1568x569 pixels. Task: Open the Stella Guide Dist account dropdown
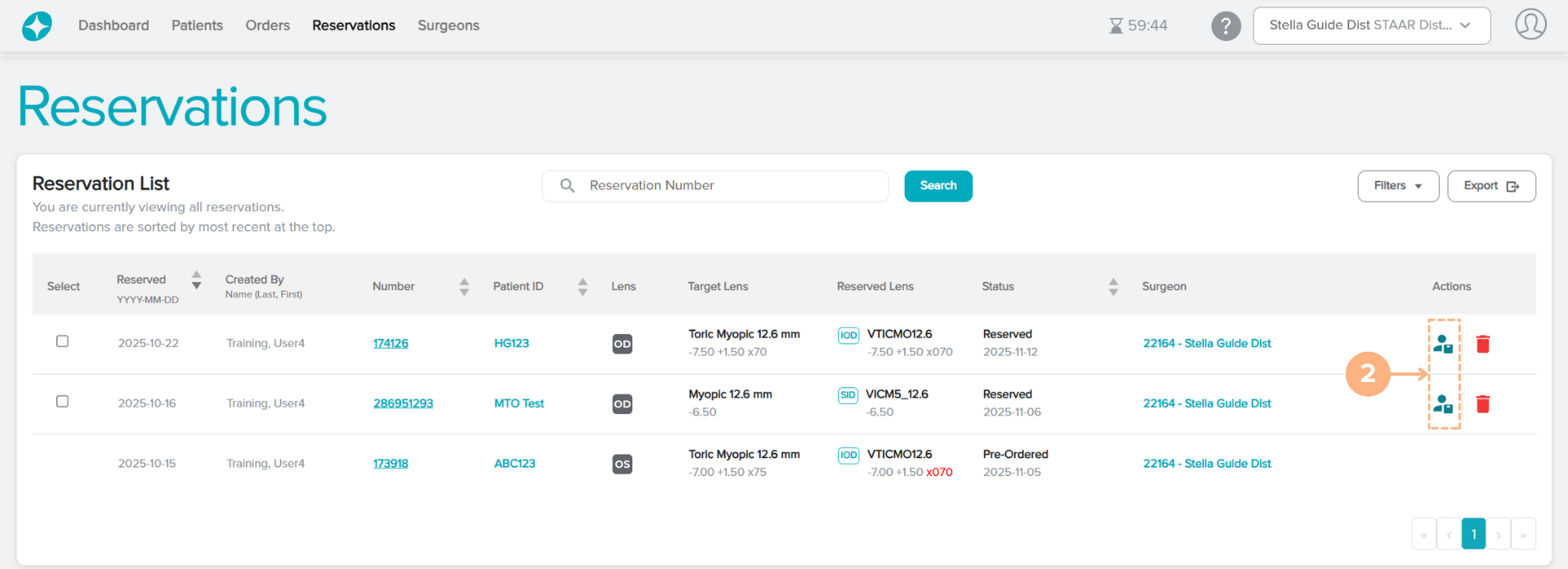click(x=1370, y=25)
